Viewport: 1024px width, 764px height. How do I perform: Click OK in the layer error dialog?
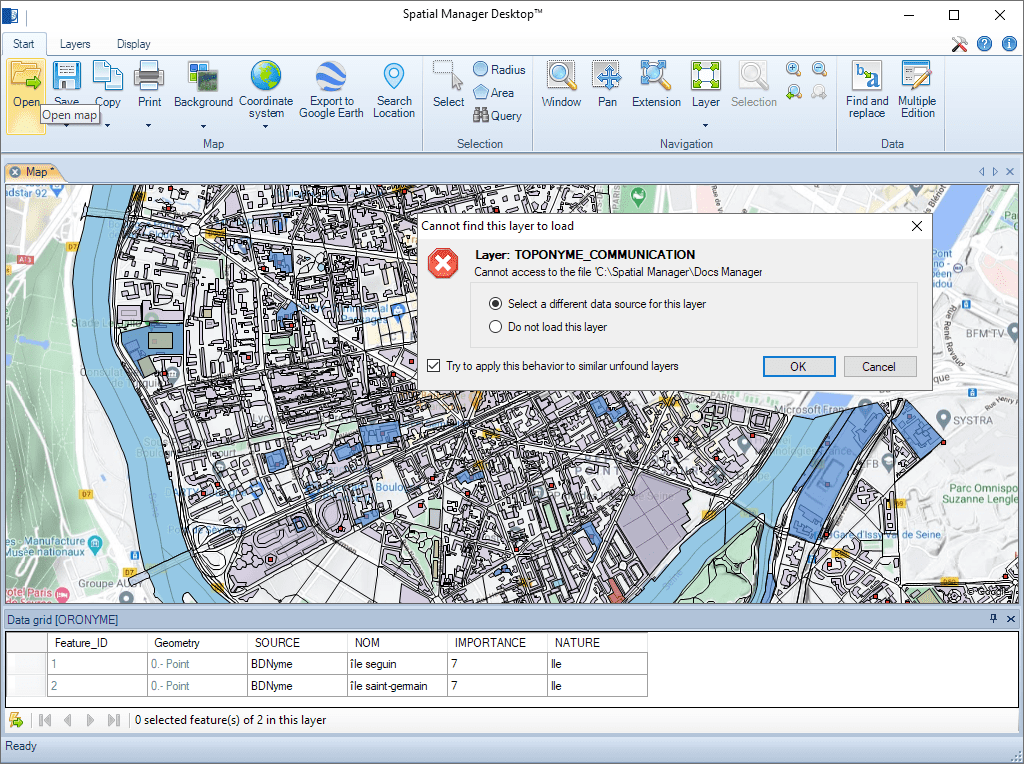(x=799, y=366)
